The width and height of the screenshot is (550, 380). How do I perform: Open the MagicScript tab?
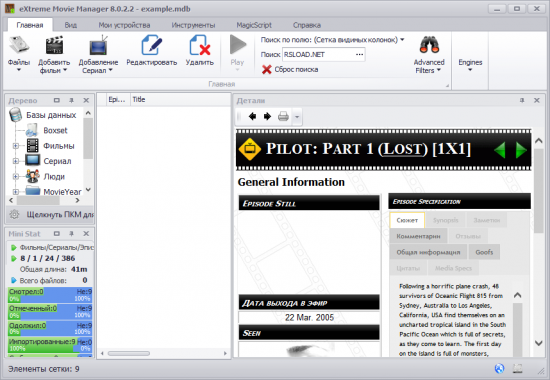tap(254, 25)
